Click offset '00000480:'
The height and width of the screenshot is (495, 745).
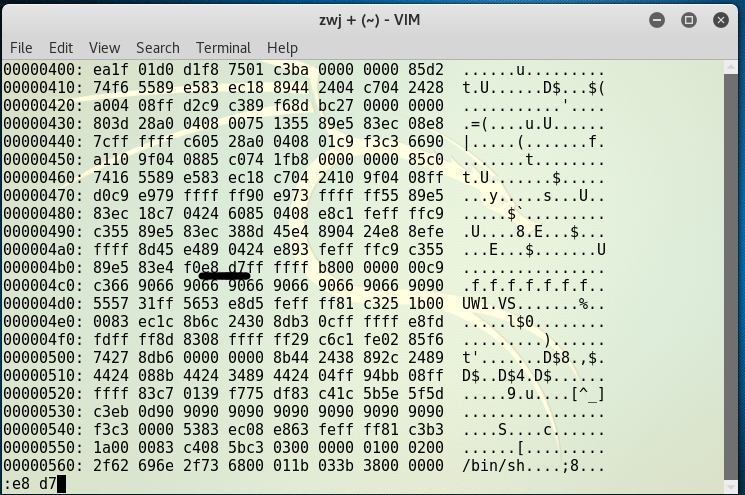pos(43,214)
